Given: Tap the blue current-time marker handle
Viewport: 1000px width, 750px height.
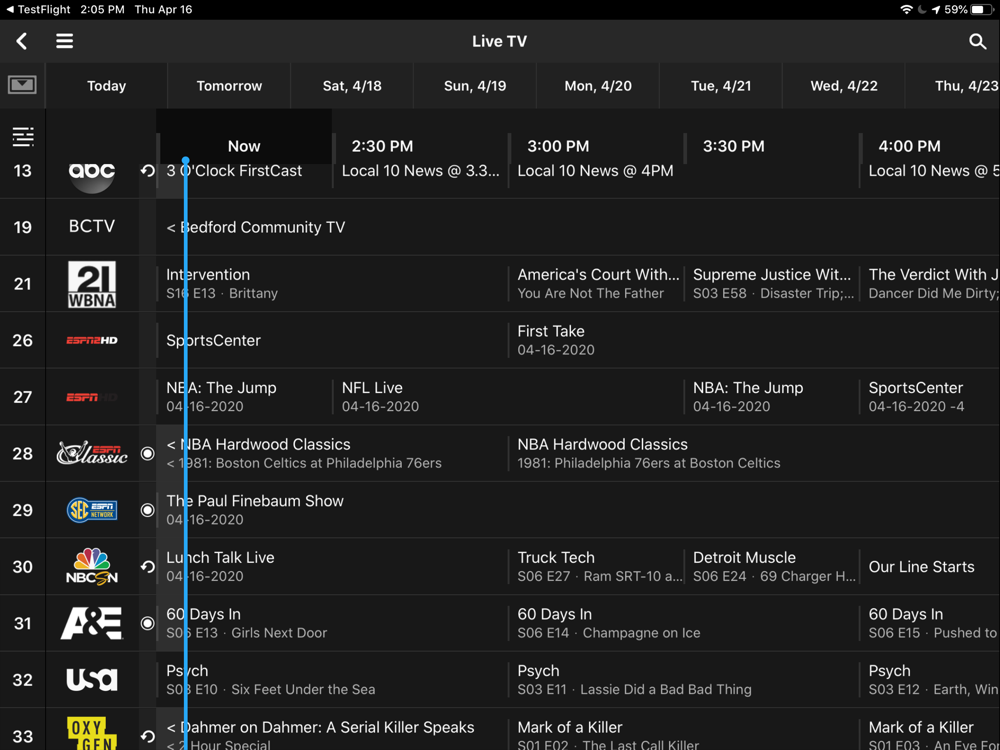Looking at the screenshot, I should [x=185, y=161].
